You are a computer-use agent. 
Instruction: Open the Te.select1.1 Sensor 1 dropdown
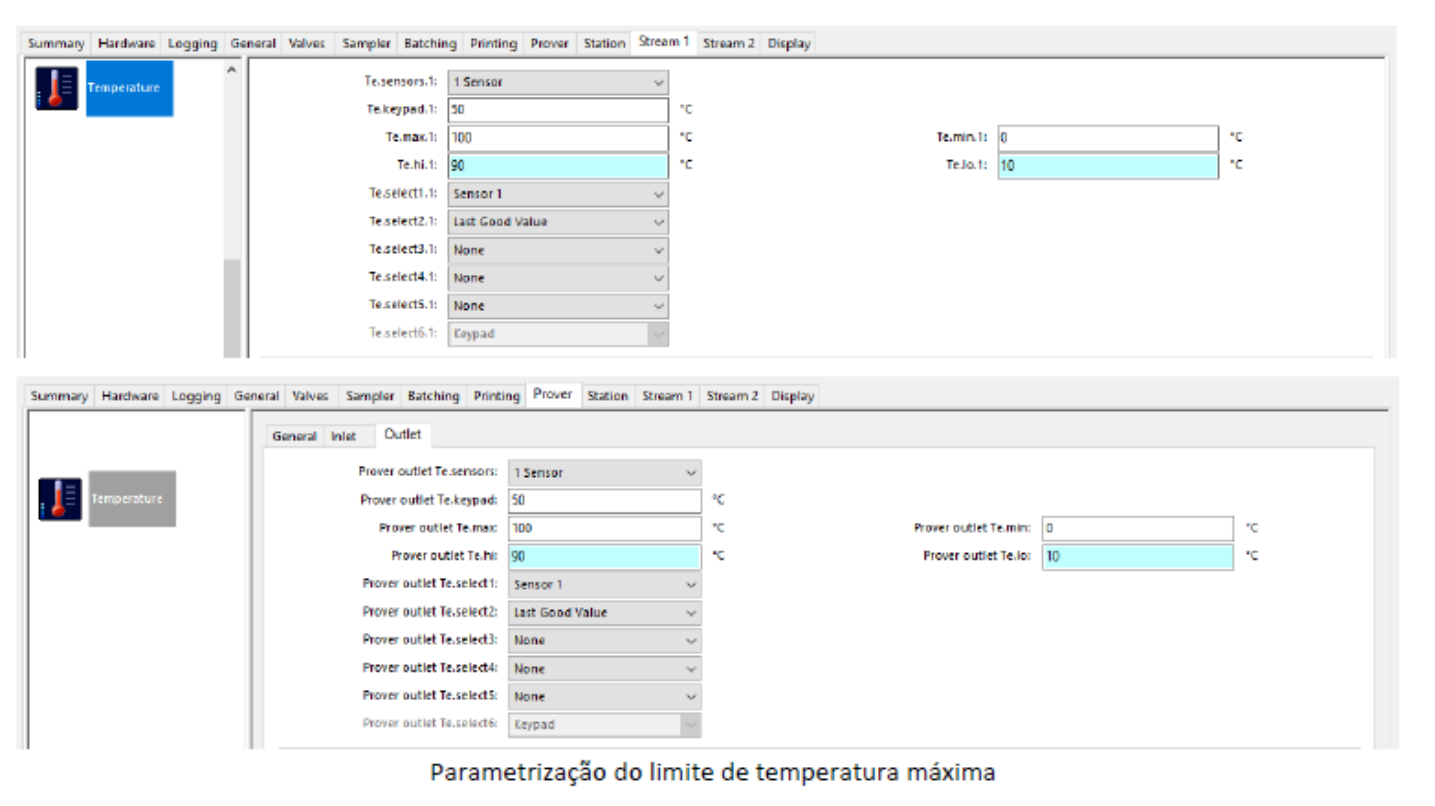click(558, 194)
